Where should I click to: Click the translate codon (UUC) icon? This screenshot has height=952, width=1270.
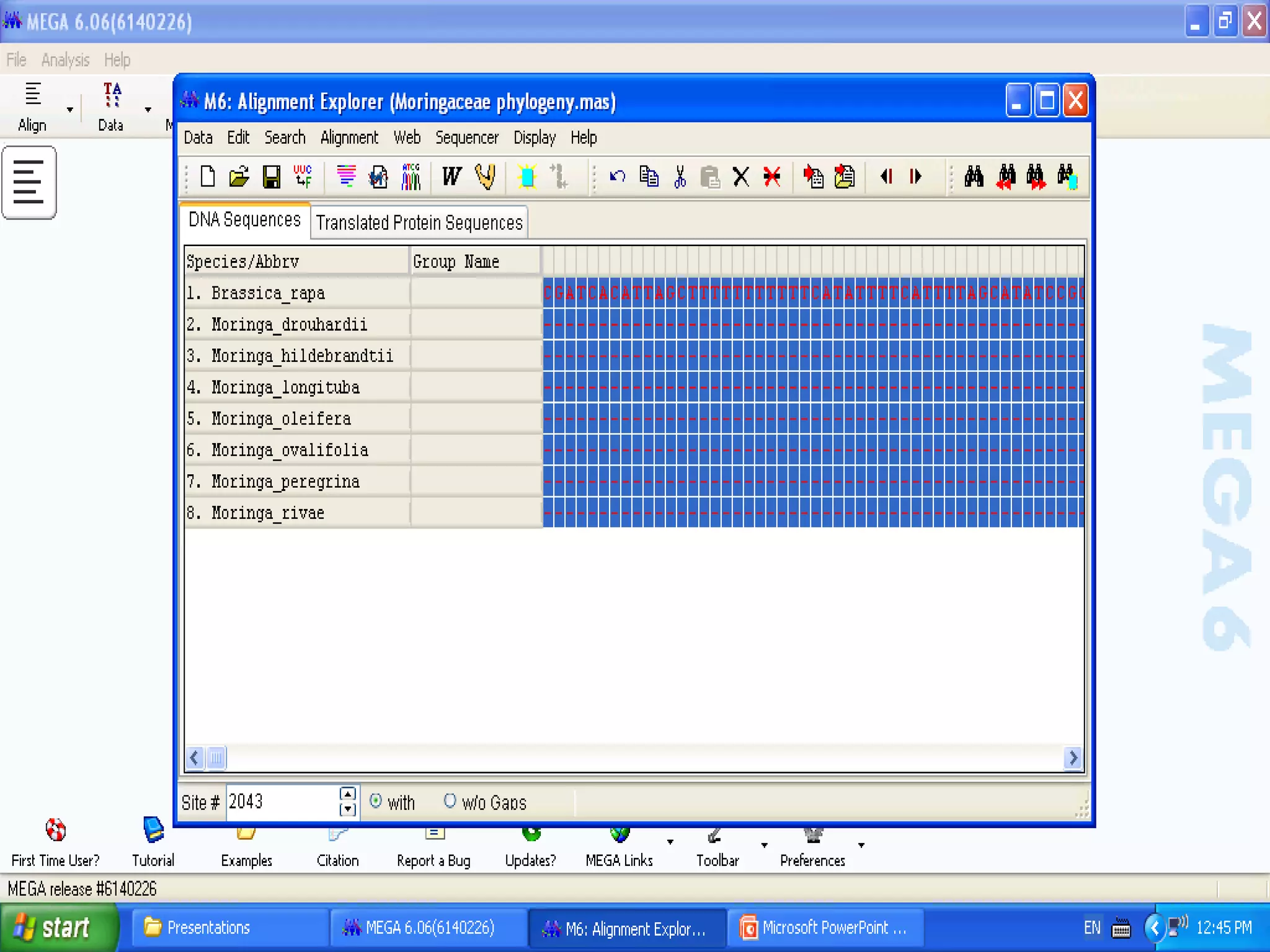tap(303, 177)
